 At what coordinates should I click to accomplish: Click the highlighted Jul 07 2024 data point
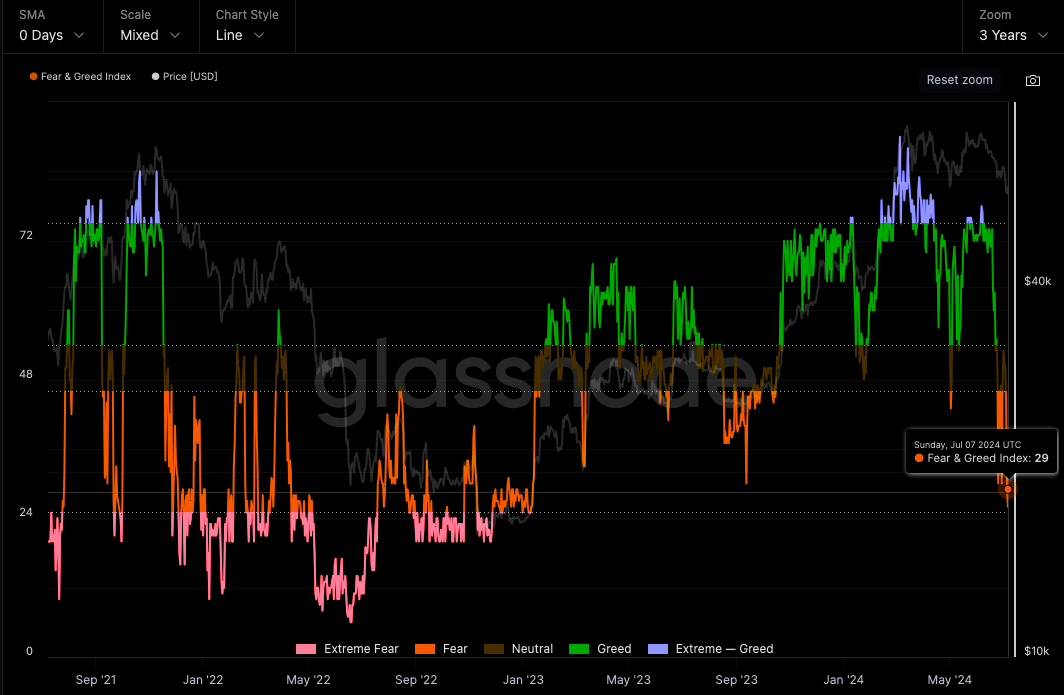pos(1008,489)
